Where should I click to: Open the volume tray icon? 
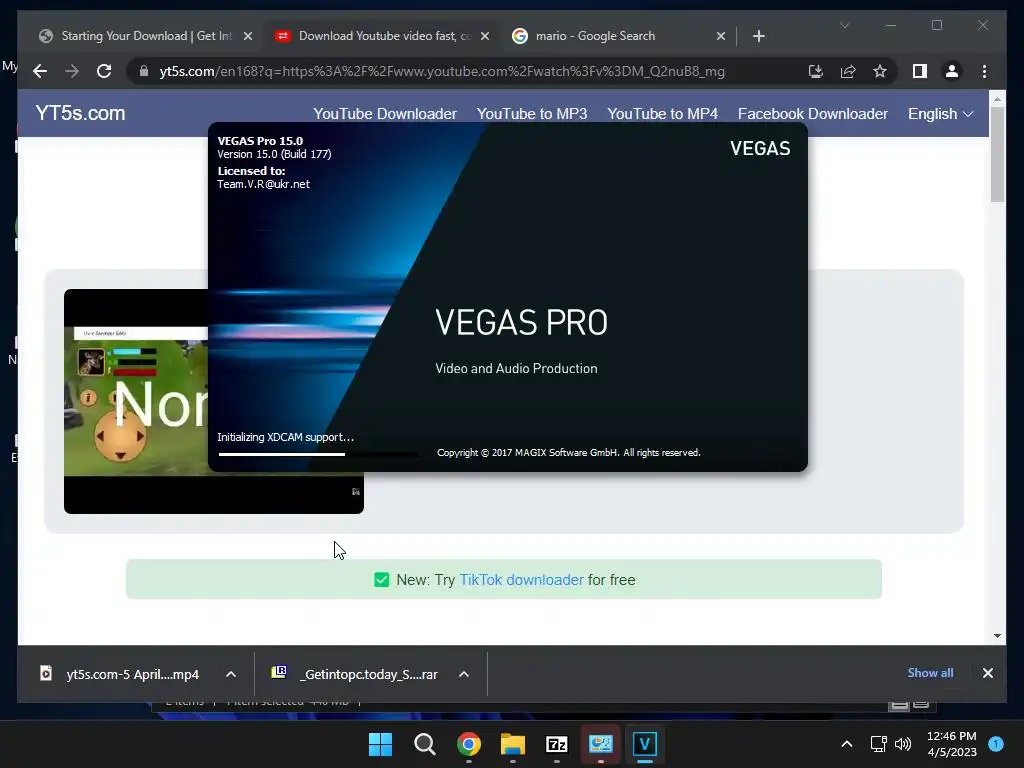903,744
